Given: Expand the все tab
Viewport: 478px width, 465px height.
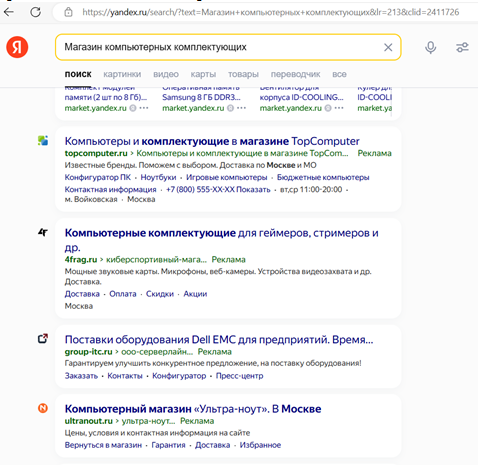Looking at the screenshot, I should (x=339, y=74).
